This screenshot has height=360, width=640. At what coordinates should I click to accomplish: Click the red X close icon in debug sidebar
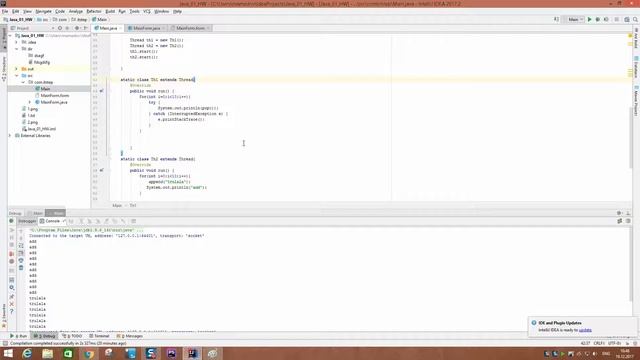(x=11, y=304)
